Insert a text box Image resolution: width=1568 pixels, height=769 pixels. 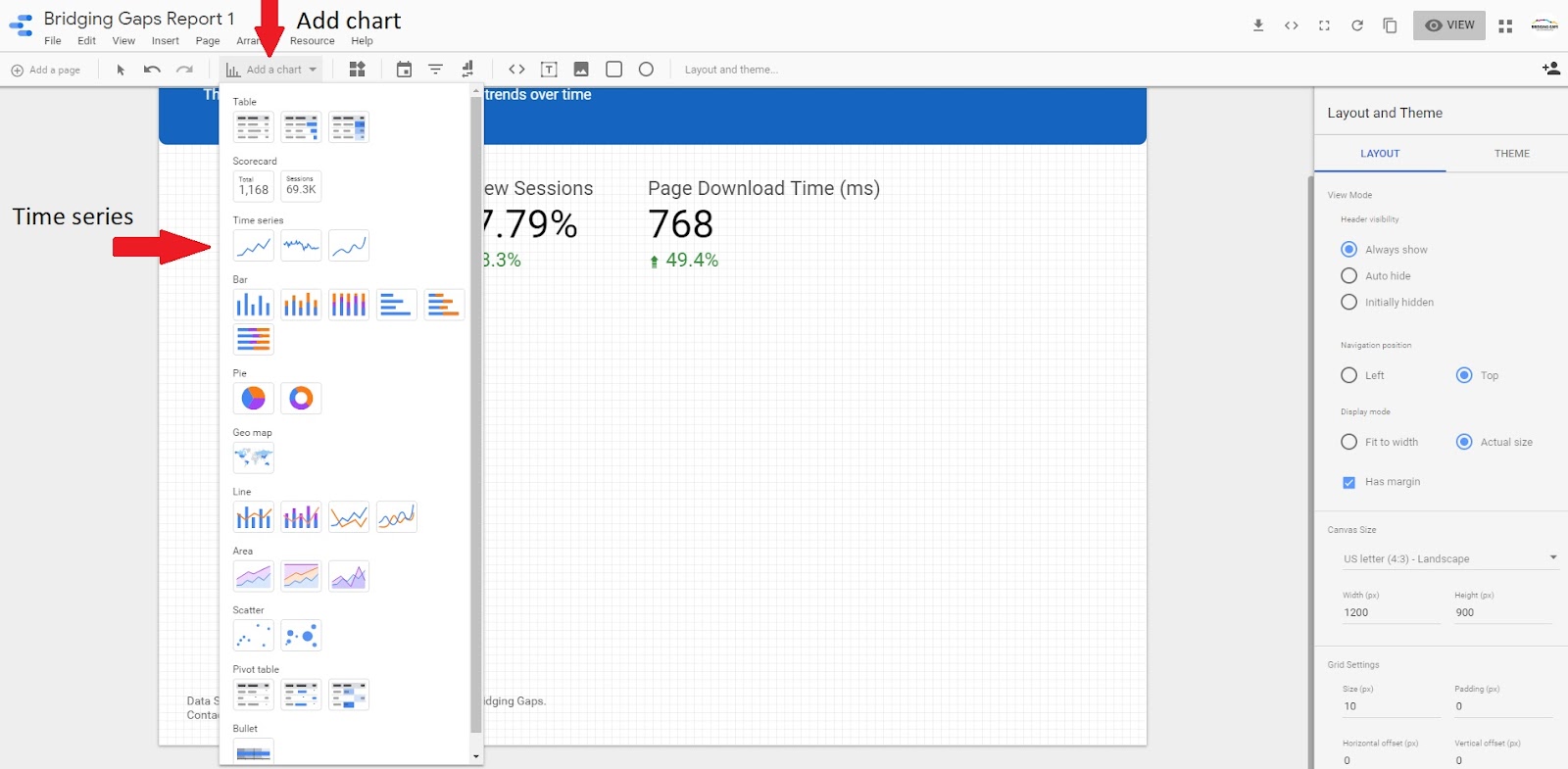pyautogui.click(x=549, y=70)
